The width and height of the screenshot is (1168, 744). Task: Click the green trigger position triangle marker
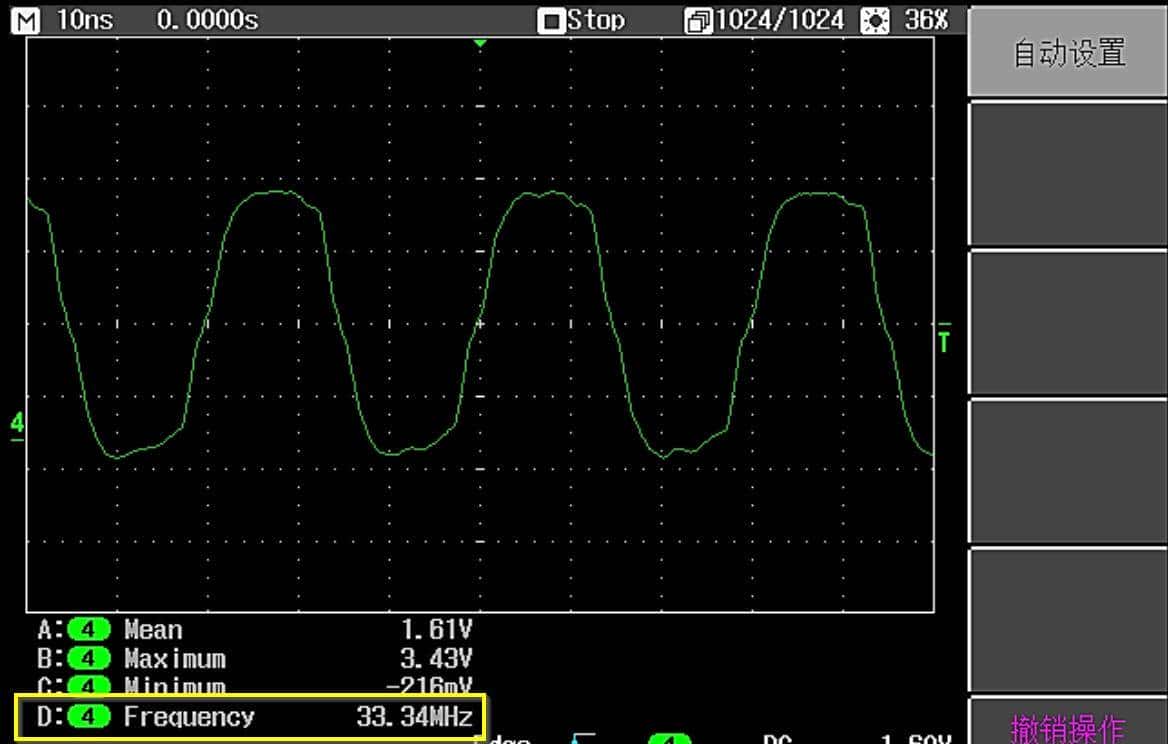480,44
